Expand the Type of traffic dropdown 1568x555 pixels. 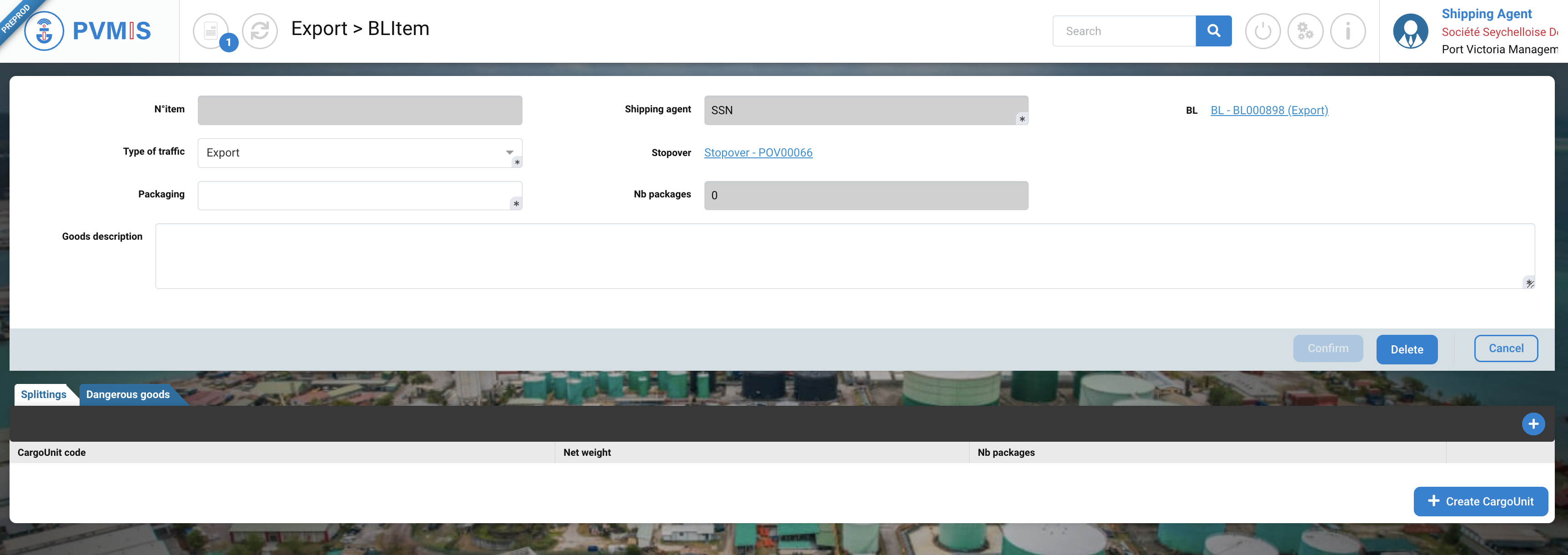click(x=509, y=152)
